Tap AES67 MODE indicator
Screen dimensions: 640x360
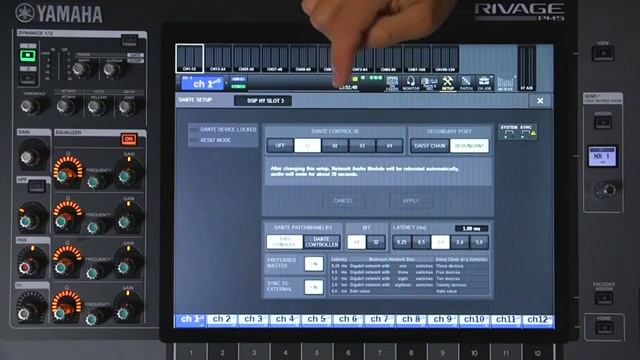(x=211, y=140)
